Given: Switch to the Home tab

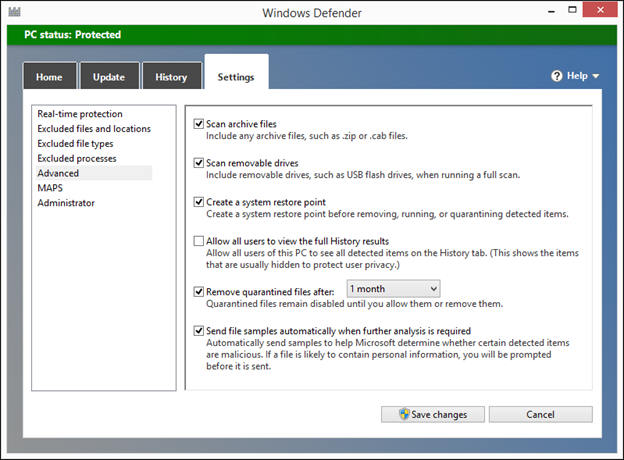Looking at the screenshot, I should click(x=49, y=76).
